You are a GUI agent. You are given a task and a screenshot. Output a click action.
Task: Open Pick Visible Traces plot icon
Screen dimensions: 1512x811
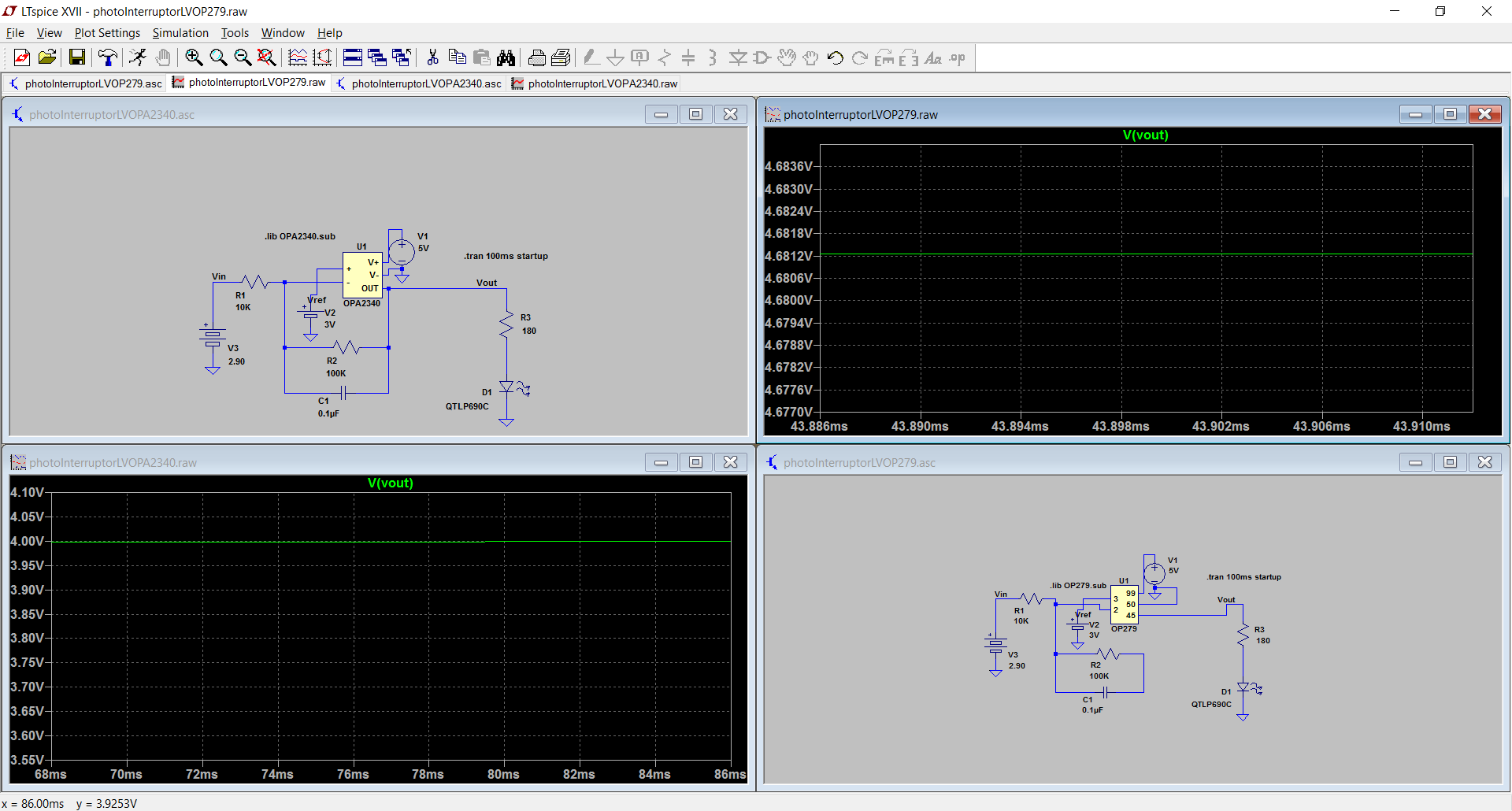pyautogui.click(x=298, y=57)
